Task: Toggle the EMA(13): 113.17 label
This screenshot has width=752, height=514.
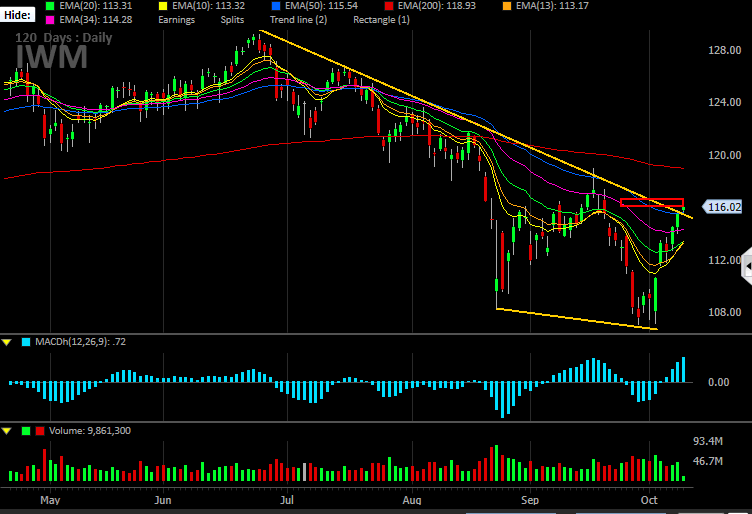Action: 552,6
